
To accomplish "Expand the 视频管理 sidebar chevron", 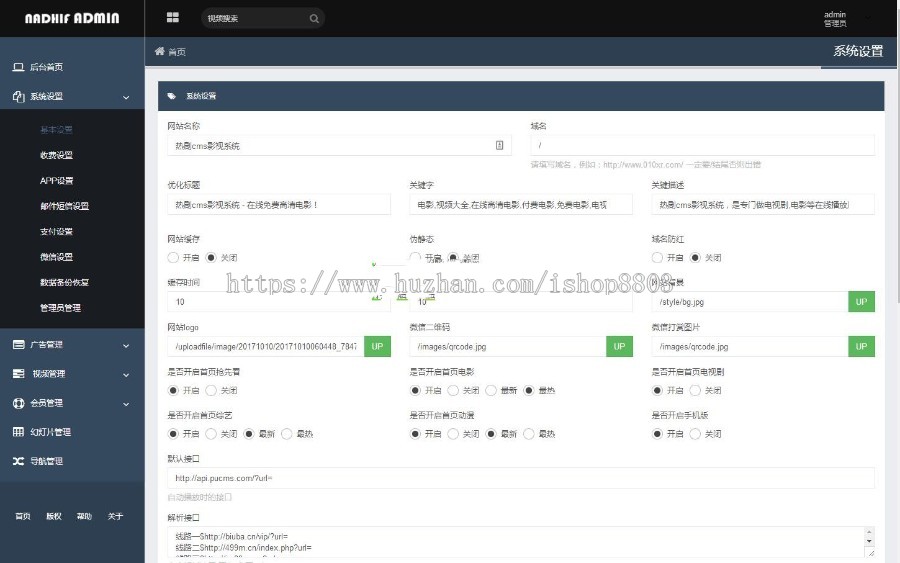I will point(126,375).
